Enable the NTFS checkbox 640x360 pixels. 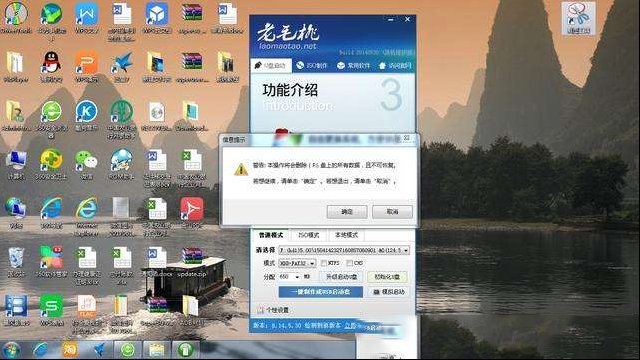(324, 263)
